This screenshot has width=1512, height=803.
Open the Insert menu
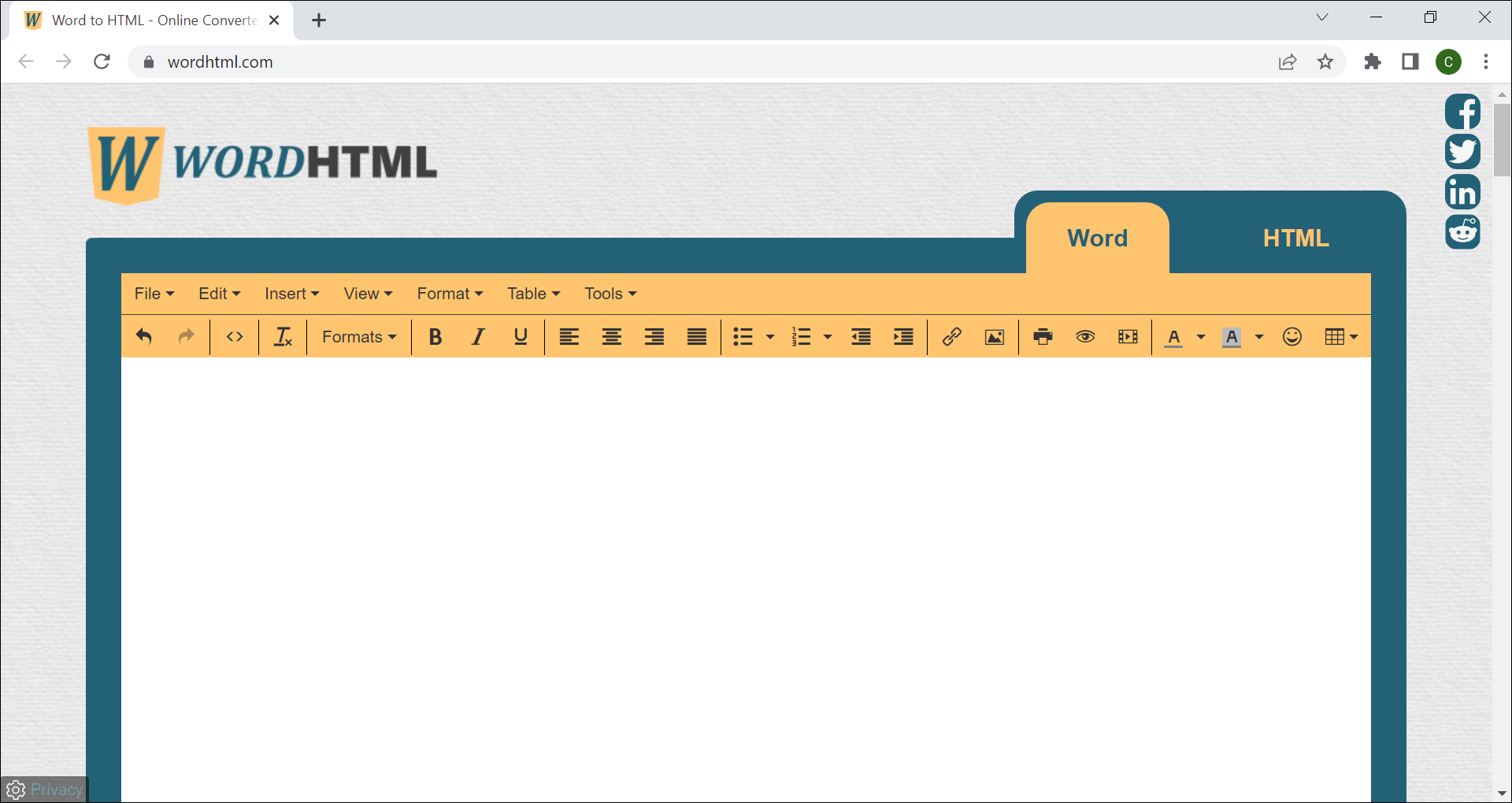click(292, 294)
